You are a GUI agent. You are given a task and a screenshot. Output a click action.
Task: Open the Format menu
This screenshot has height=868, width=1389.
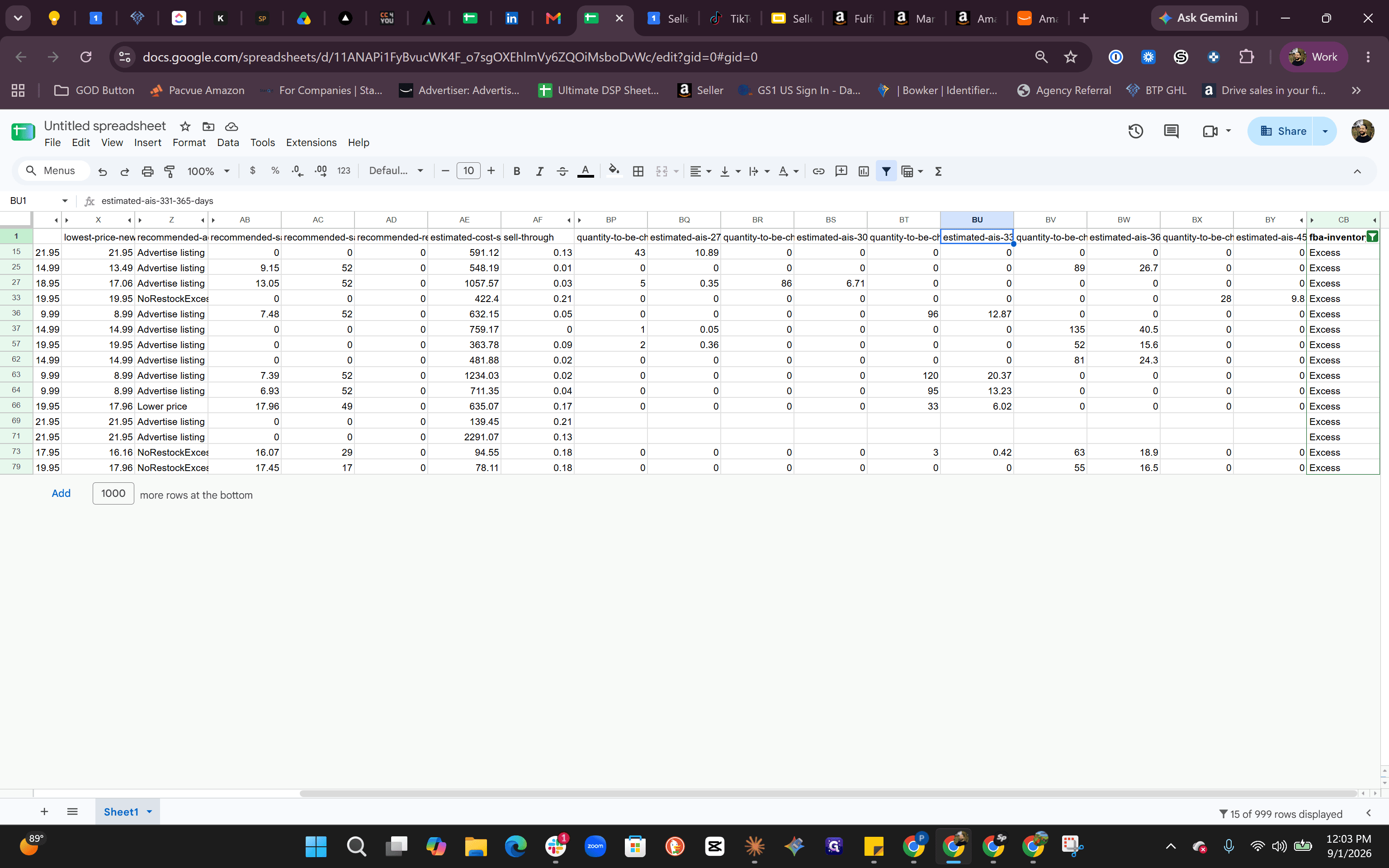coord(189,142)
